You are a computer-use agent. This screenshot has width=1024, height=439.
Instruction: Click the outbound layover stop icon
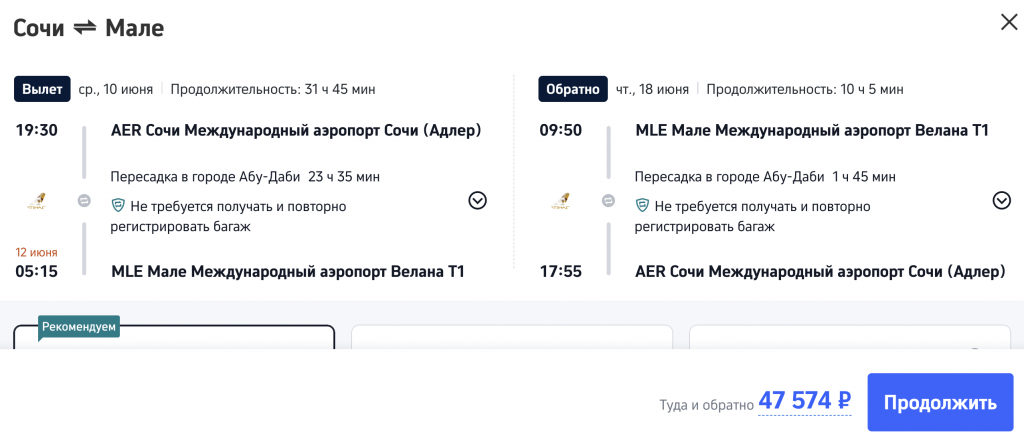click(85, 201)
